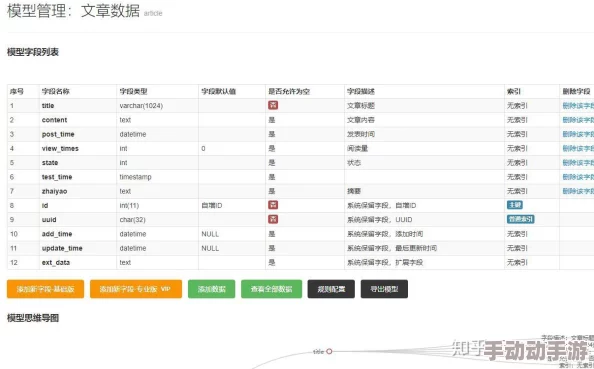Select field name post_time

(58, 134)
